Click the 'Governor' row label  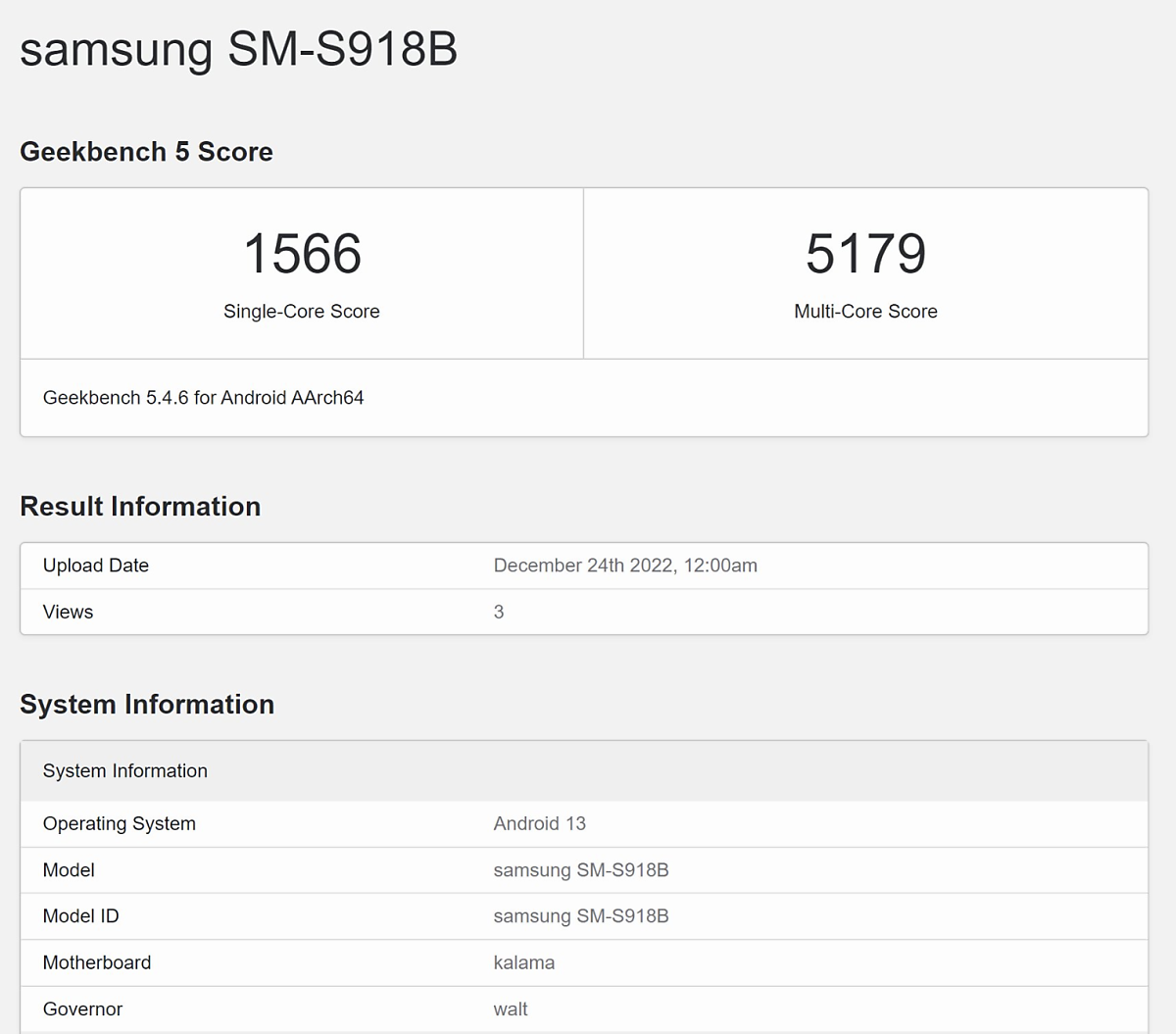click(x=83, y=1009)
